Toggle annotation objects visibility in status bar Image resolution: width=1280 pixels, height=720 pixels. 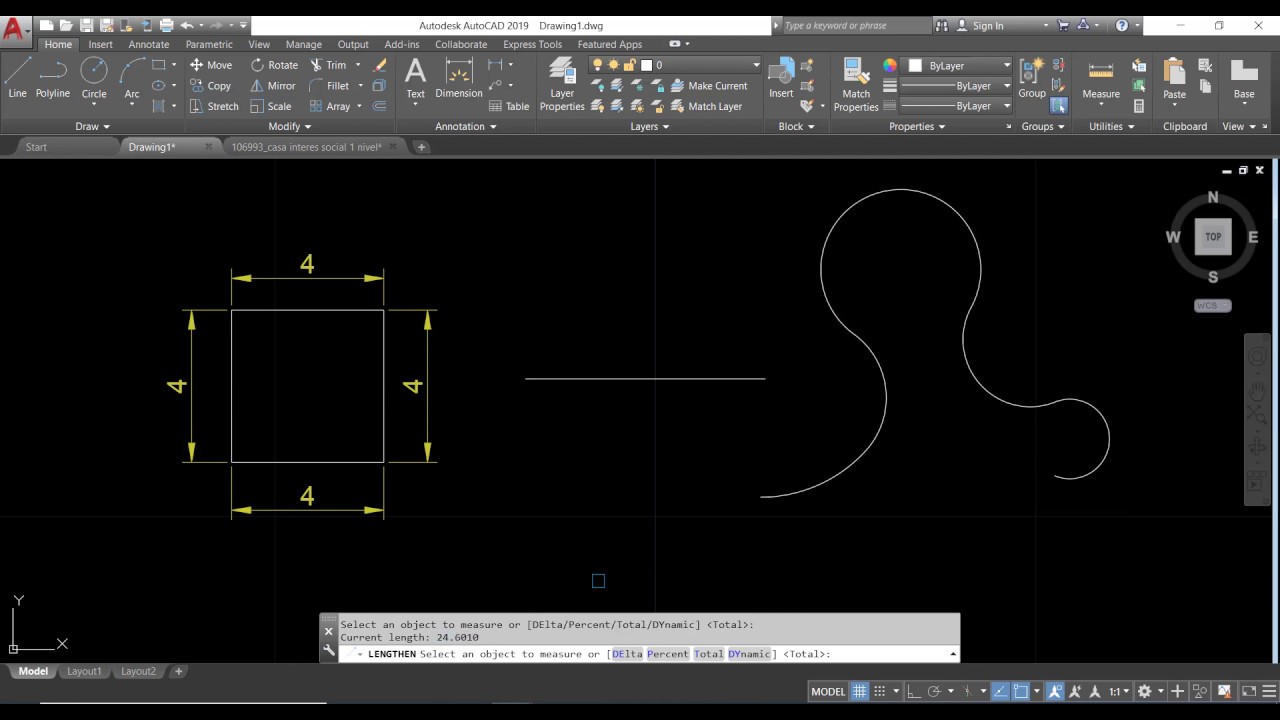pos(1055,691)
